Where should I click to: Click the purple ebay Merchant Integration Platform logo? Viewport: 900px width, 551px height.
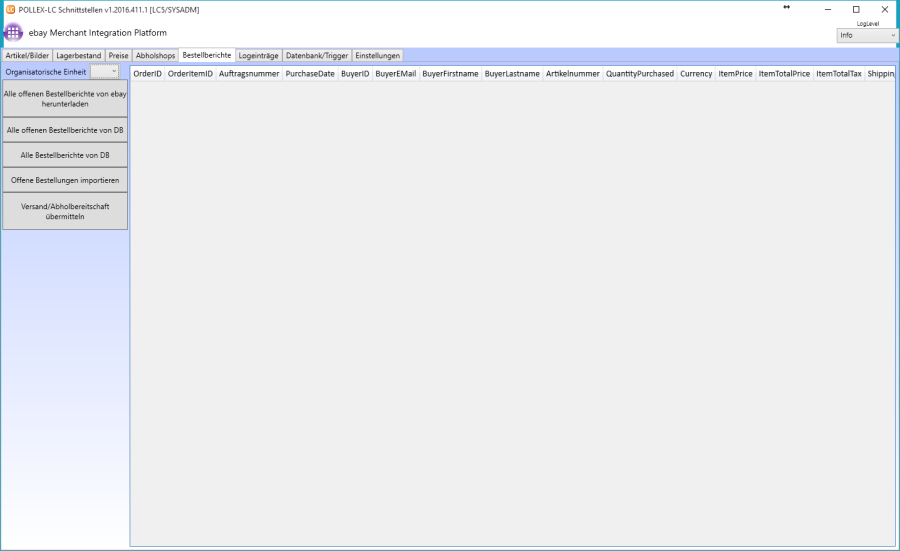pyautogui.click(x=13, y=32)
